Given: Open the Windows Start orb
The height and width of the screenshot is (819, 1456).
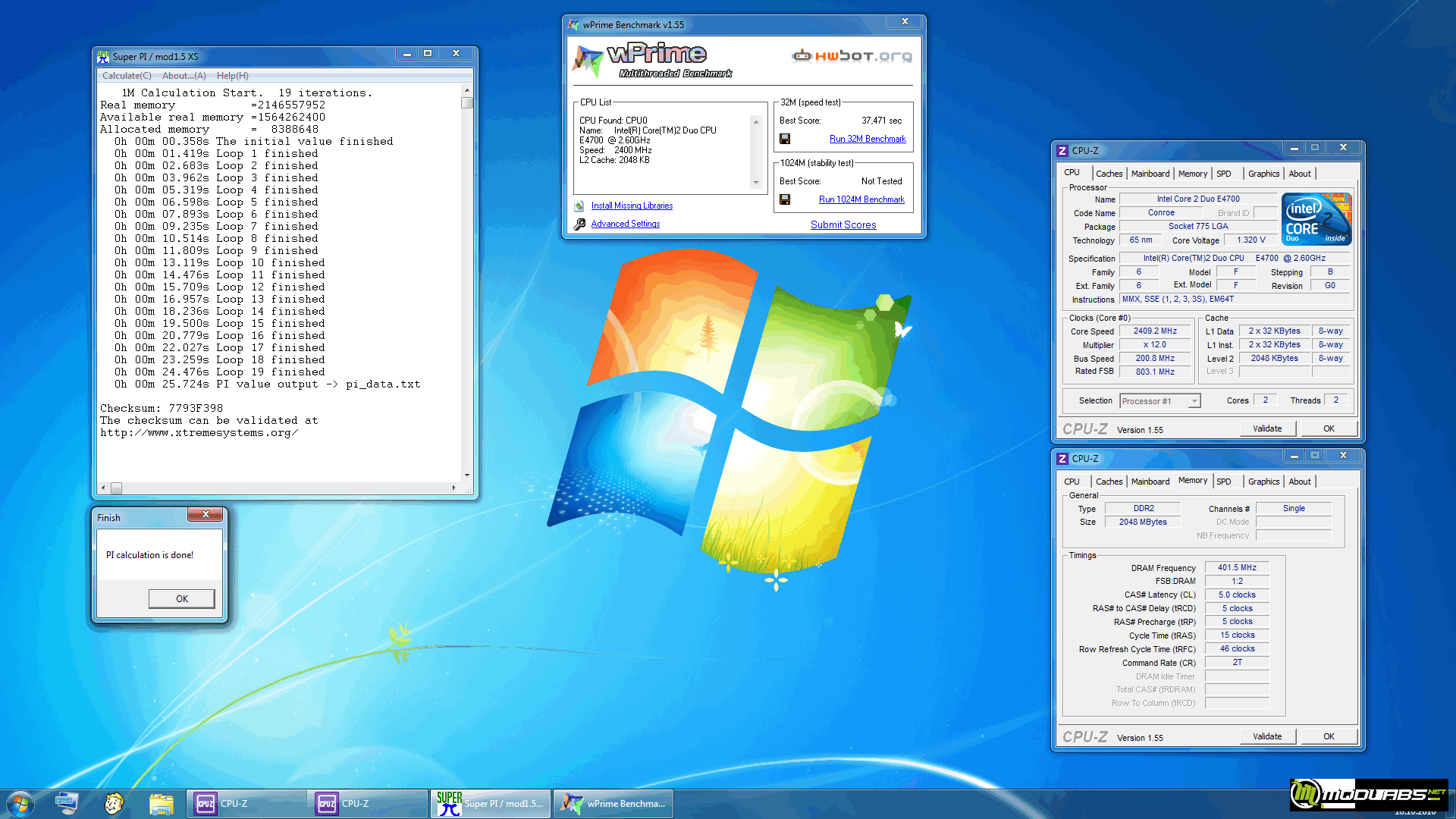Looking at the screenshot, I should pyautogui.click(x=20, y=803).
